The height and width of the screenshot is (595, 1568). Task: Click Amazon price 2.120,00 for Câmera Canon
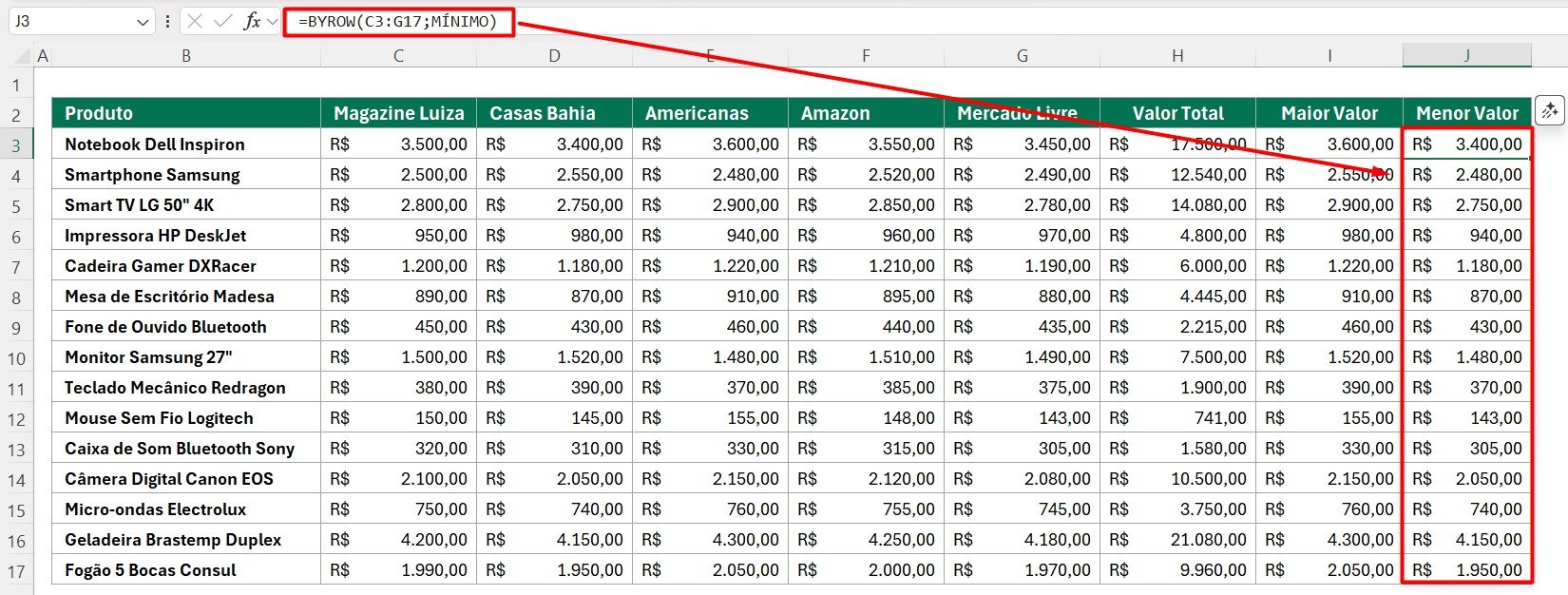[x=866, y=478]
